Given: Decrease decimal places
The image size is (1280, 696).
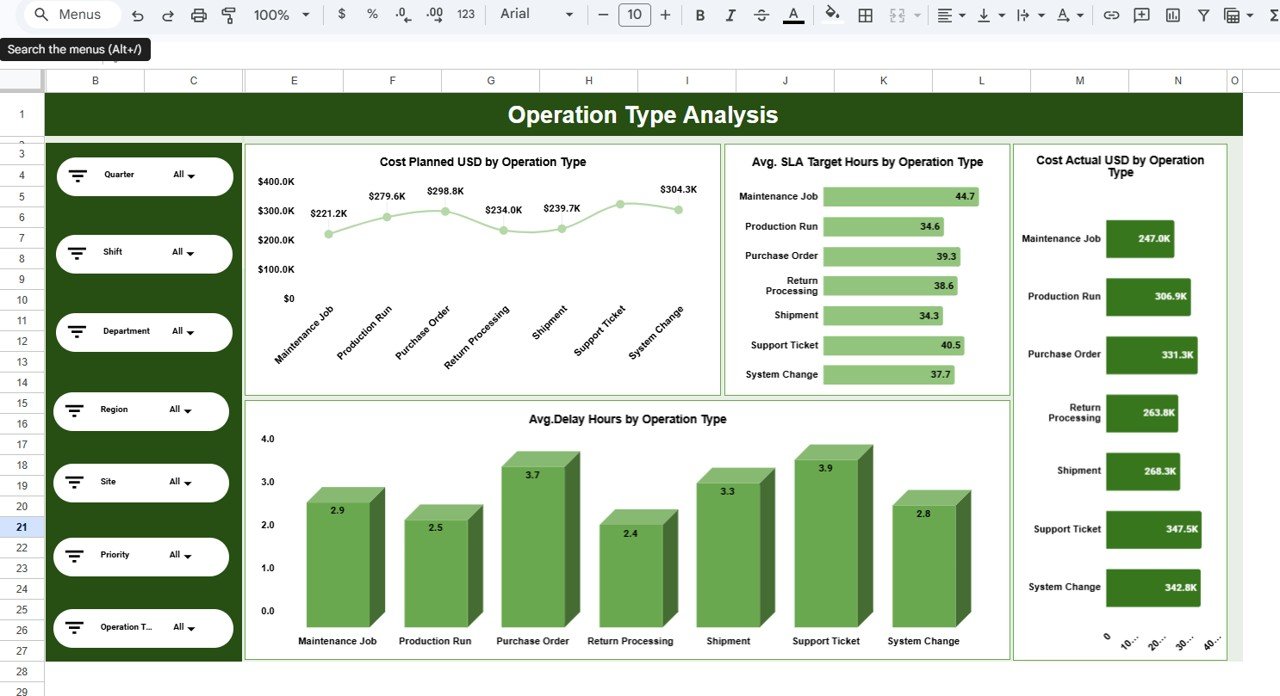Looking at the screenshot, I should click(402, 15).
